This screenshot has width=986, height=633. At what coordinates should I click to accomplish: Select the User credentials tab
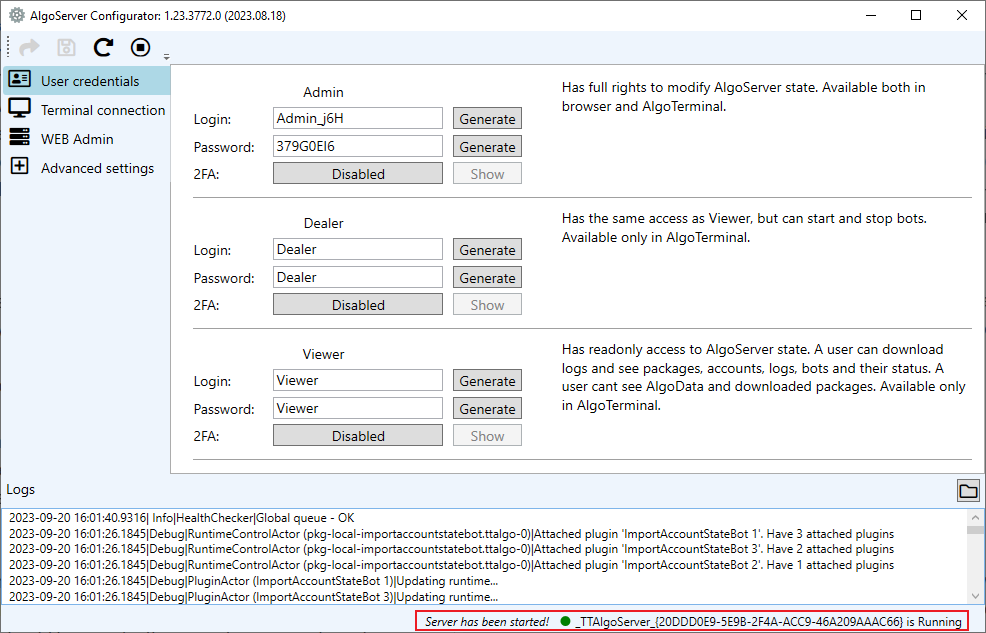[x=87, y=80]
